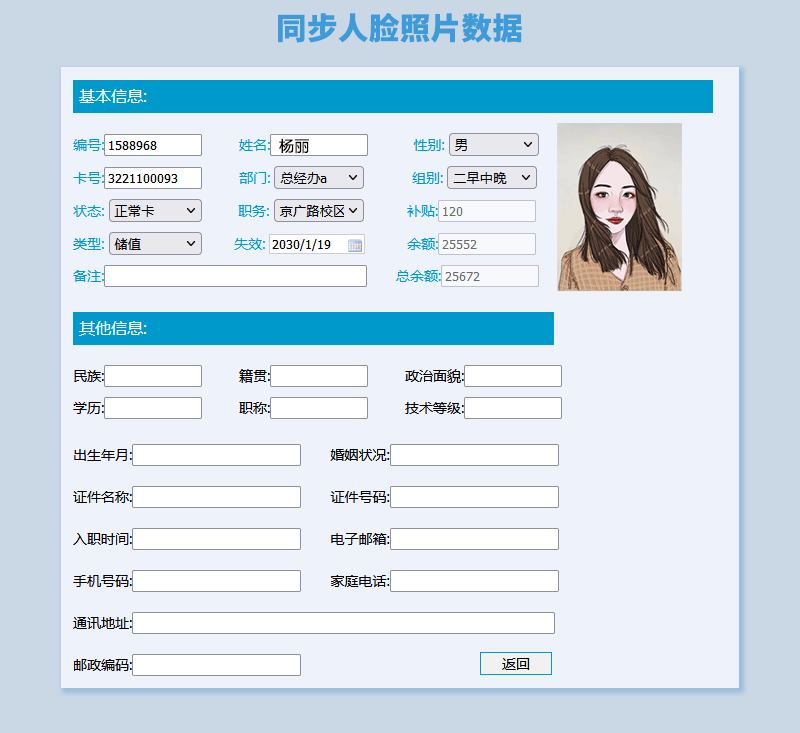Expand the 组别 dropdown showing 二早中晚
The height and width of the screenshot is (733, 800).
click(x=491, y=178)
